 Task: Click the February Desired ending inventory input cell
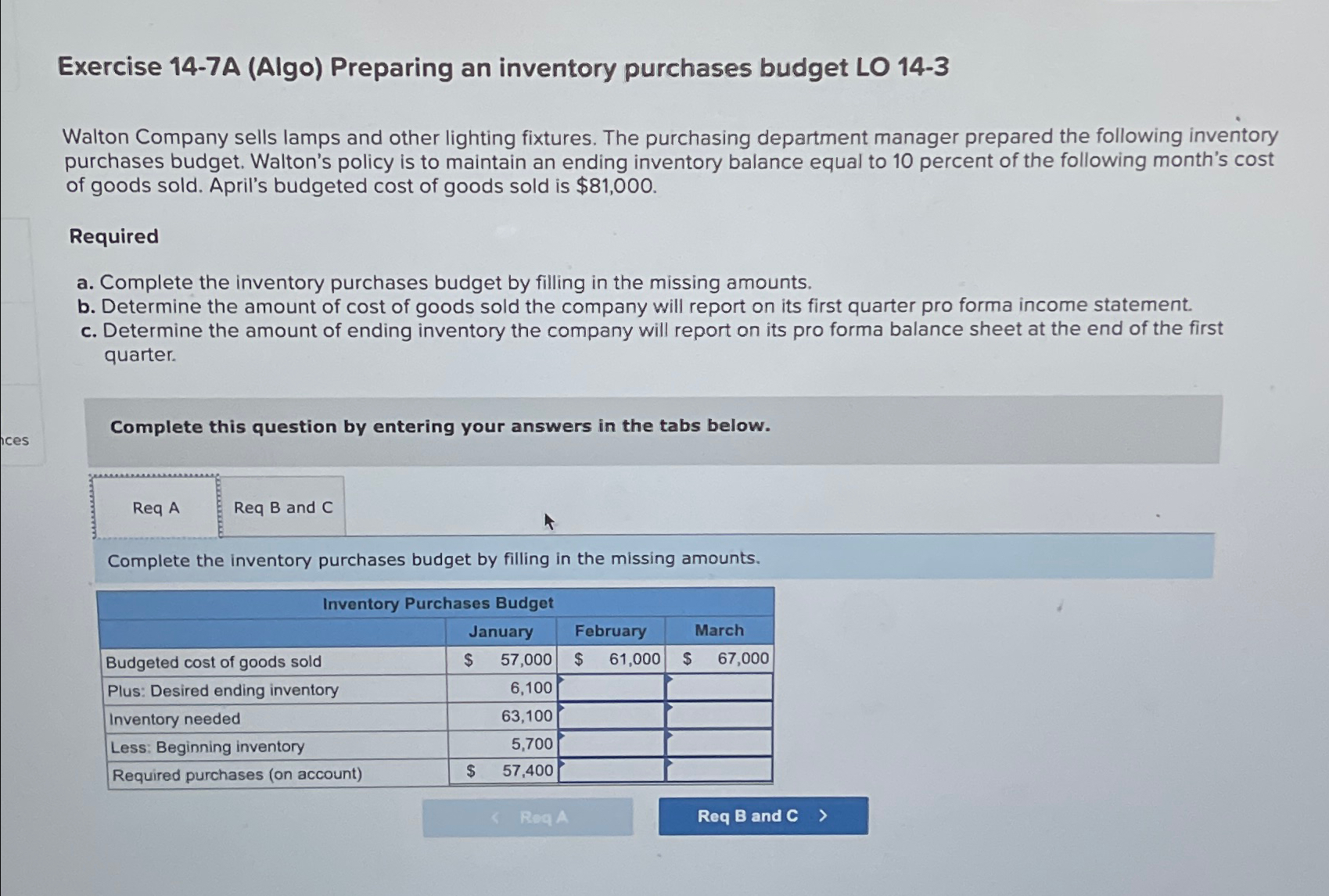612,689
